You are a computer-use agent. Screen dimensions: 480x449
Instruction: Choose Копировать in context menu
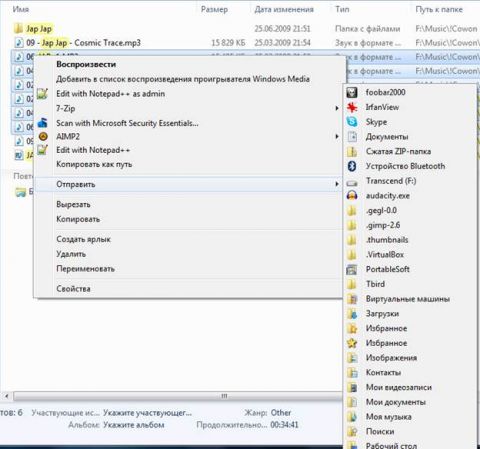click(x=78, y=219)
